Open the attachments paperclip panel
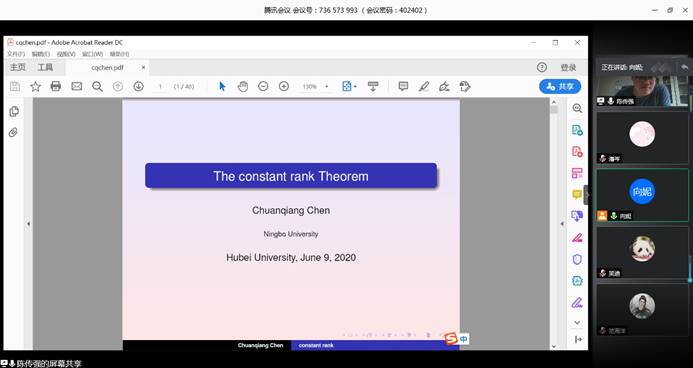 [14, 132]
